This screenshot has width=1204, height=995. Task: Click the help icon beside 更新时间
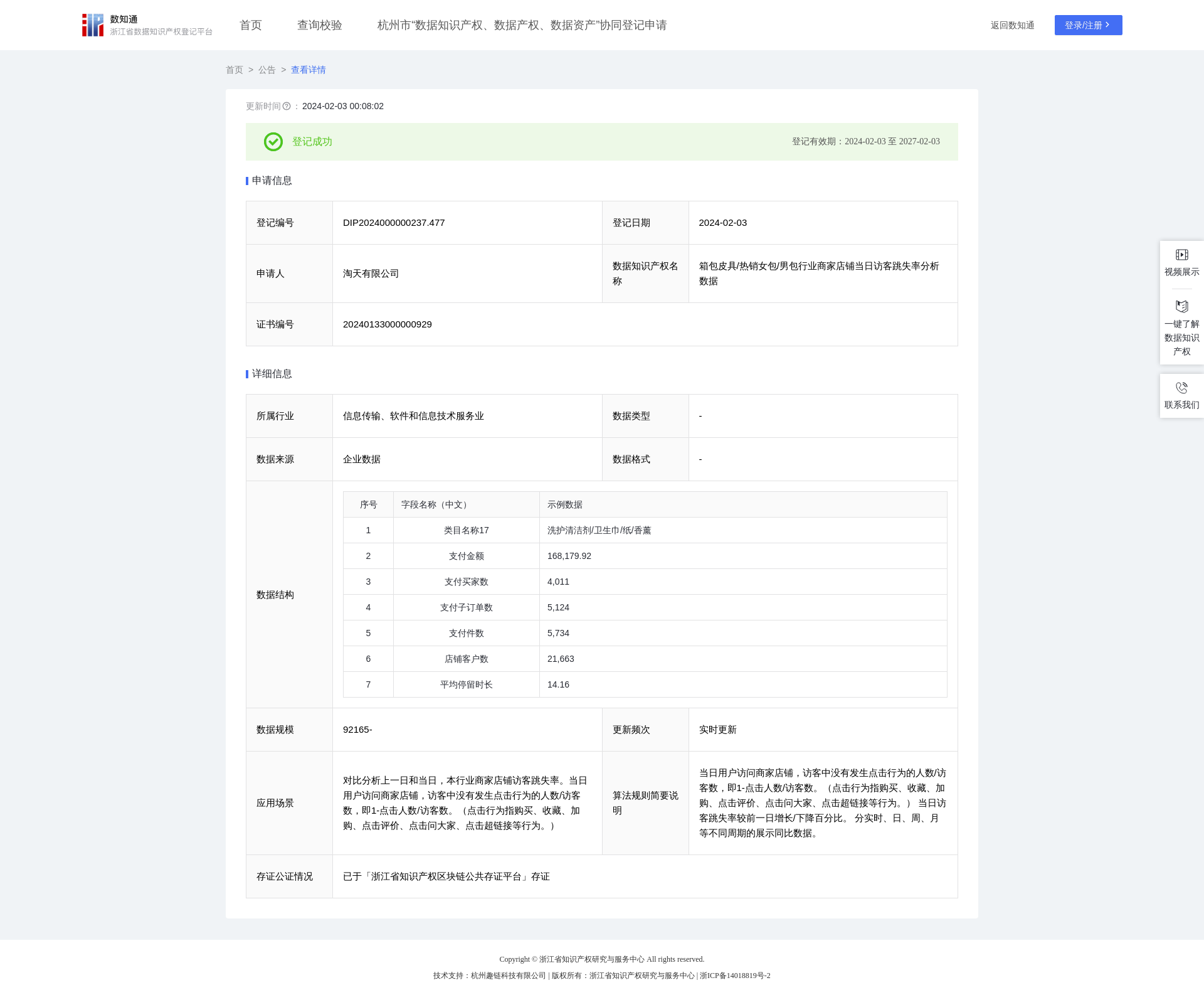pyautogui.click(x=287, y=107)
